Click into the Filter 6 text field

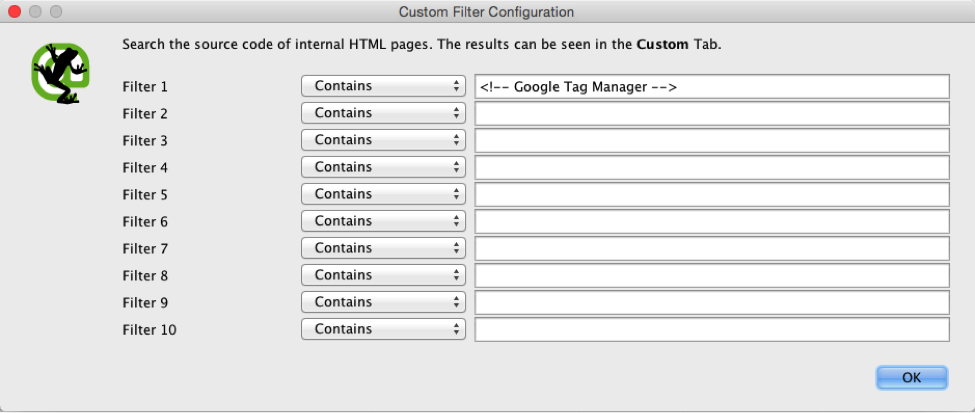[712, 221]
